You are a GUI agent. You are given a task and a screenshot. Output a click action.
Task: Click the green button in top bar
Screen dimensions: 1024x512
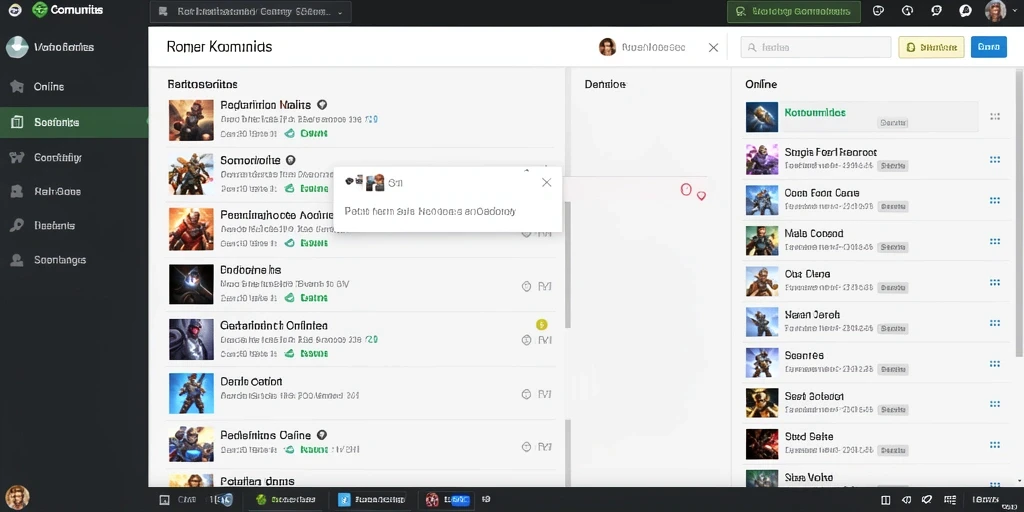pos(793,11)
